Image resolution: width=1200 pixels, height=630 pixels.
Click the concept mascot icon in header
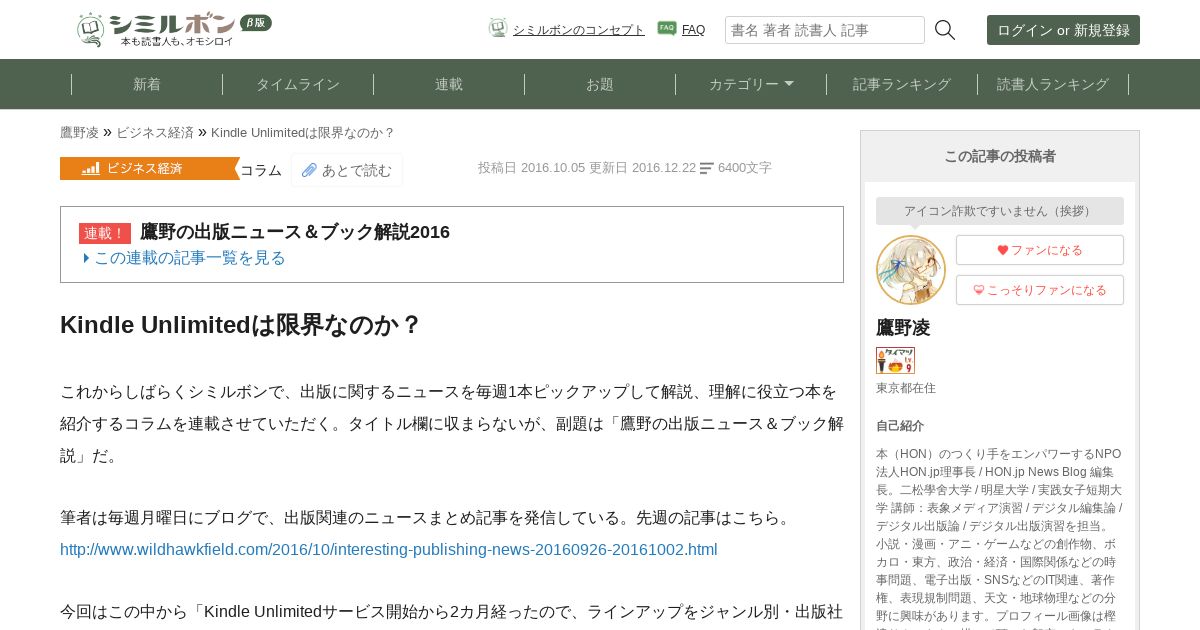(498, 28)
